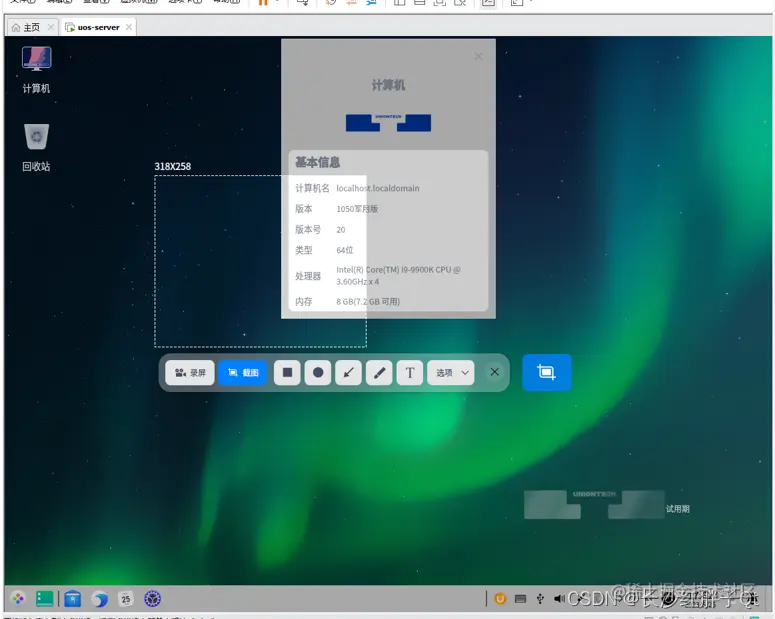The height and width of the screenshot is (619, 775).
Task: Click the Intel Core i9-9900K processor text
Action: [x=398, y=276]
